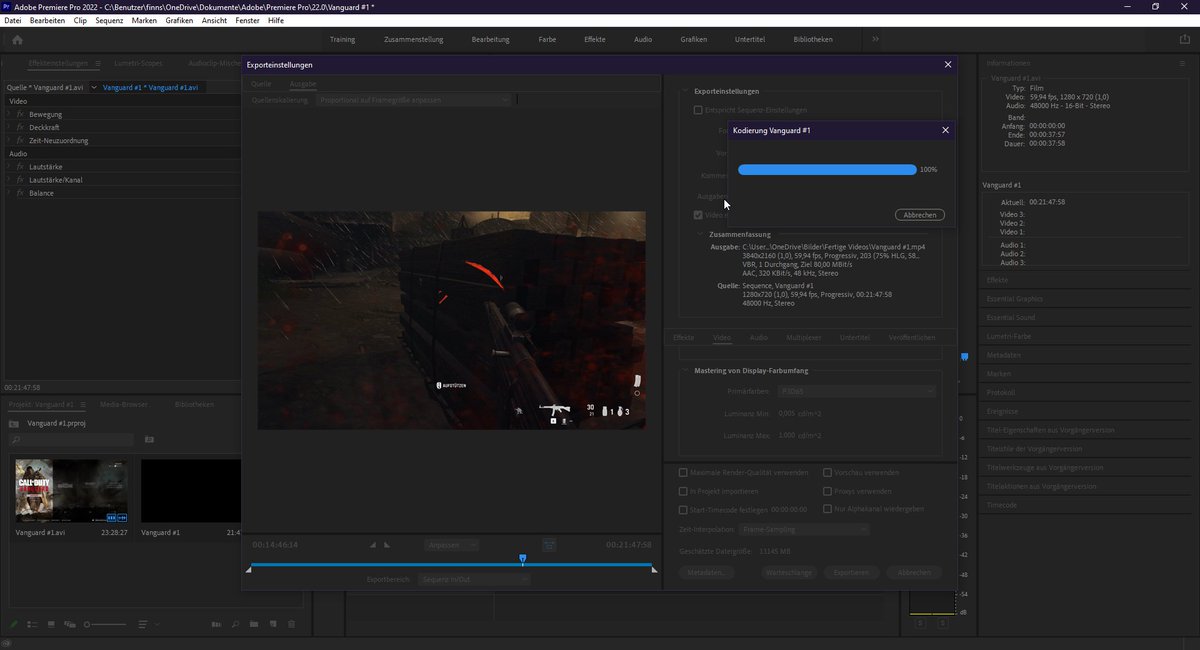Screen dimensions: 1200x650
Task: Click the encoding progress bar
Action: (827, 170)
